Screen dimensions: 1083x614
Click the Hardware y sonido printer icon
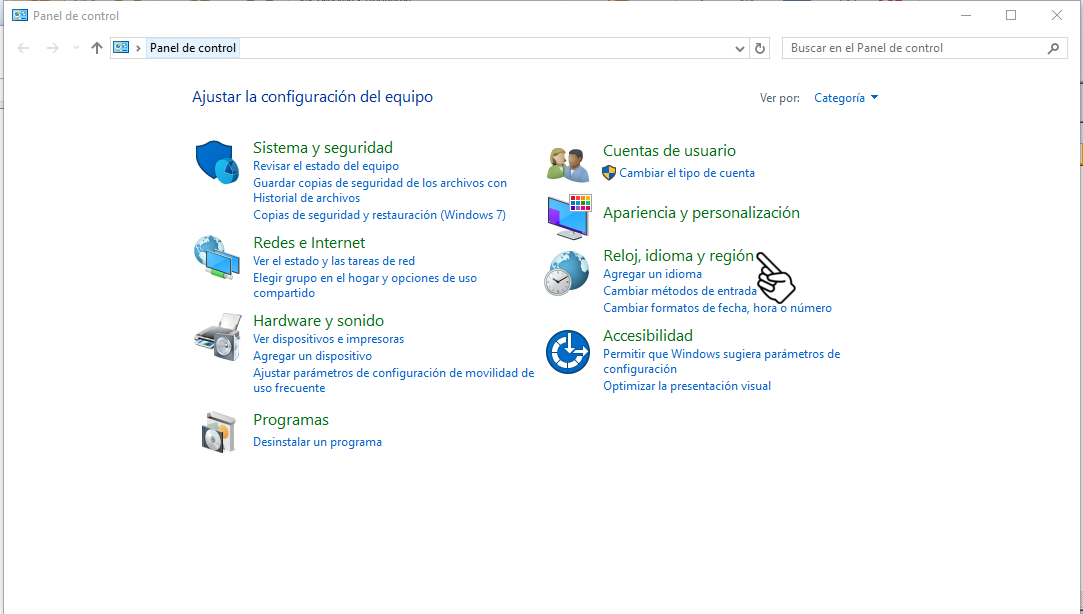[216, 336]
